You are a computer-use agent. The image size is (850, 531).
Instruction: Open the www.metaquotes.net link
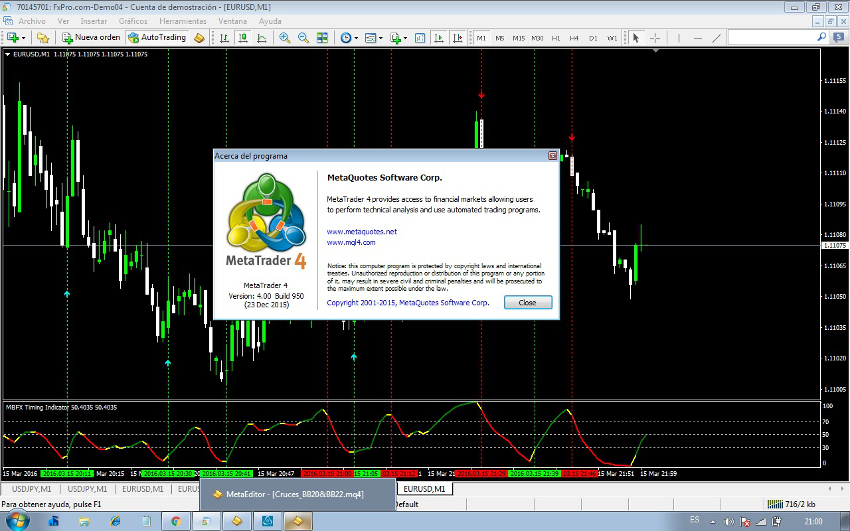(361, 231)
